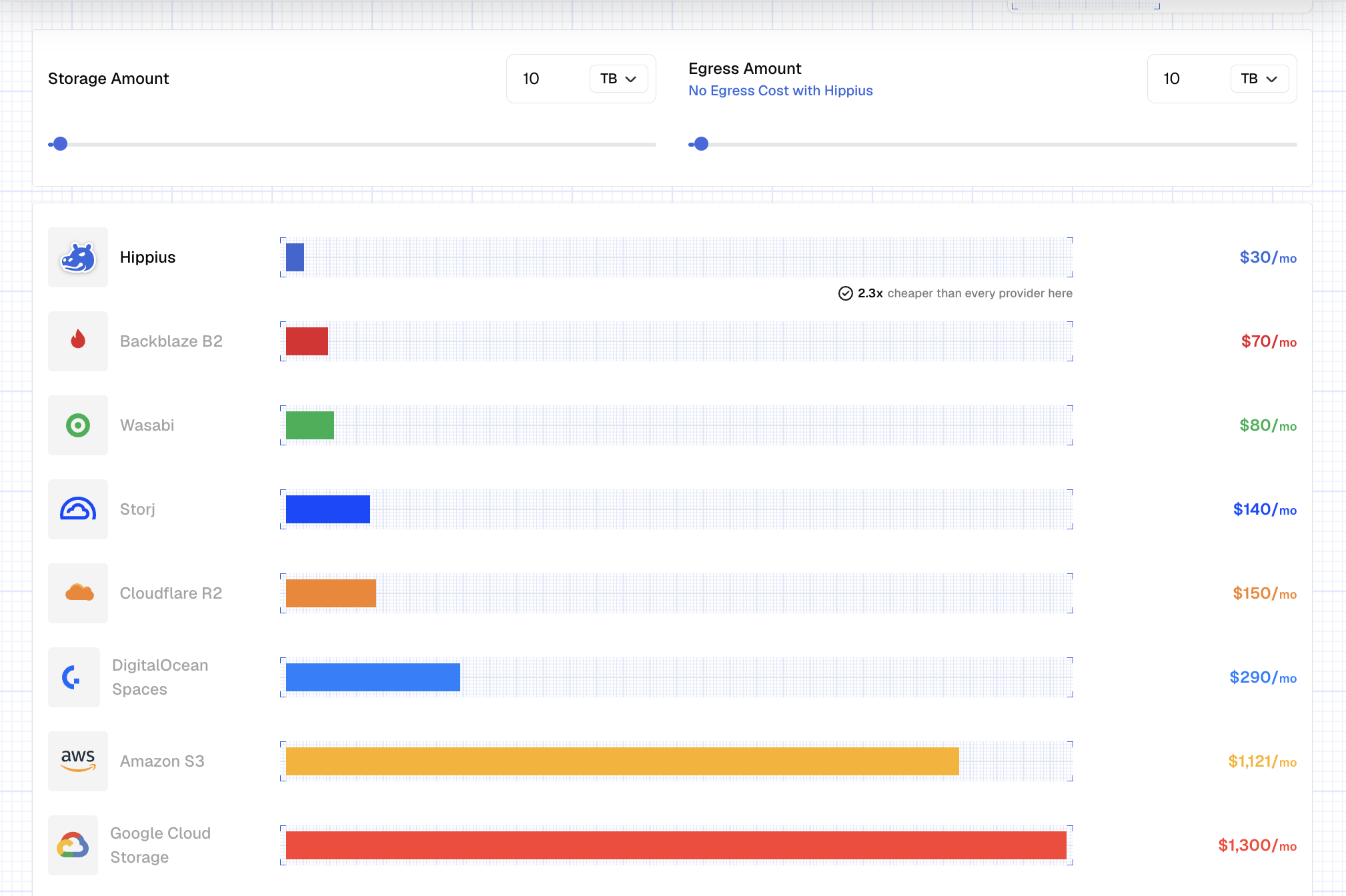Click the $290/mo DigitalOcean price
Image resolution: width=1346 pixels, height=896 pixels.
[x=1263, y=677]
